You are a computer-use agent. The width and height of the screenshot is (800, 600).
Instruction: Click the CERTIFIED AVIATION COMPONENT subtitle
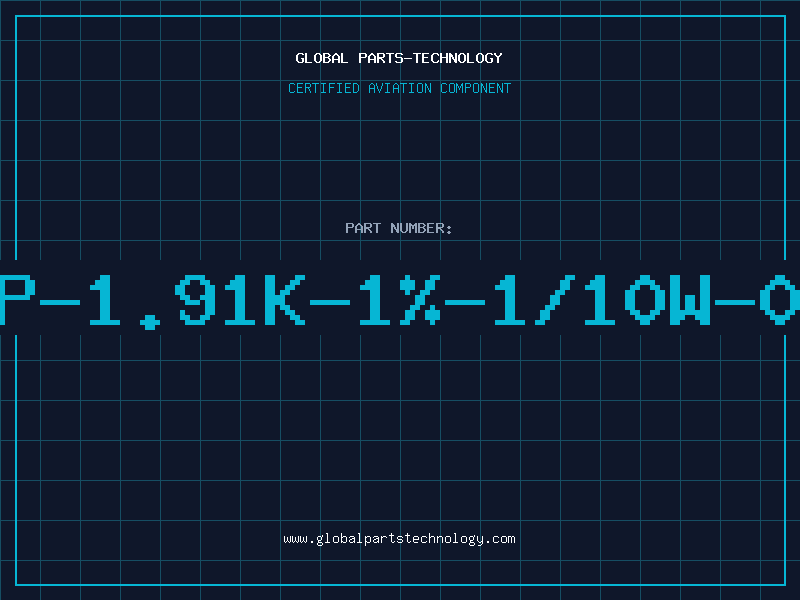[x=399, y=88]
